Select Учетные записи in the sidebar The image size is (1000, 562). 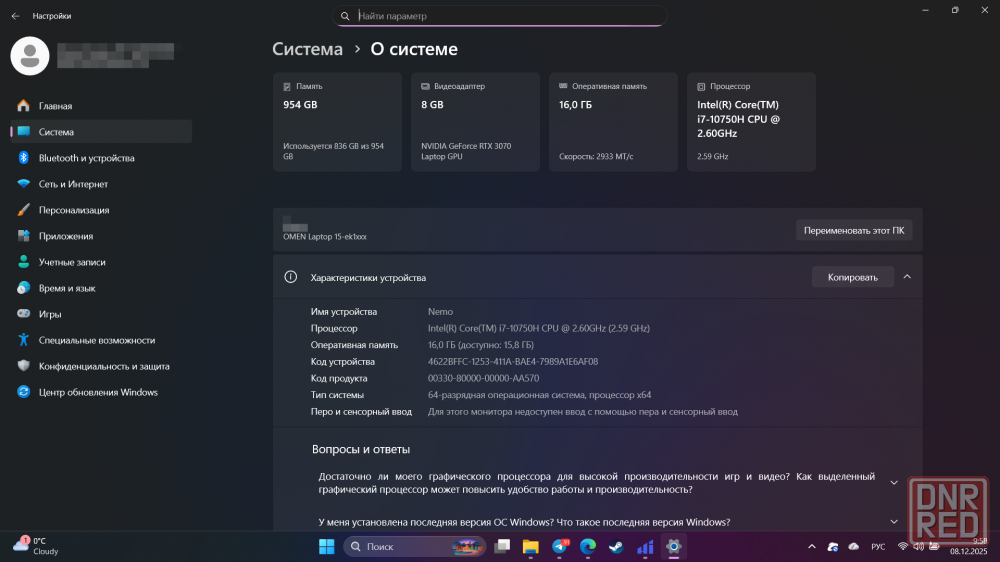(72, 262)
